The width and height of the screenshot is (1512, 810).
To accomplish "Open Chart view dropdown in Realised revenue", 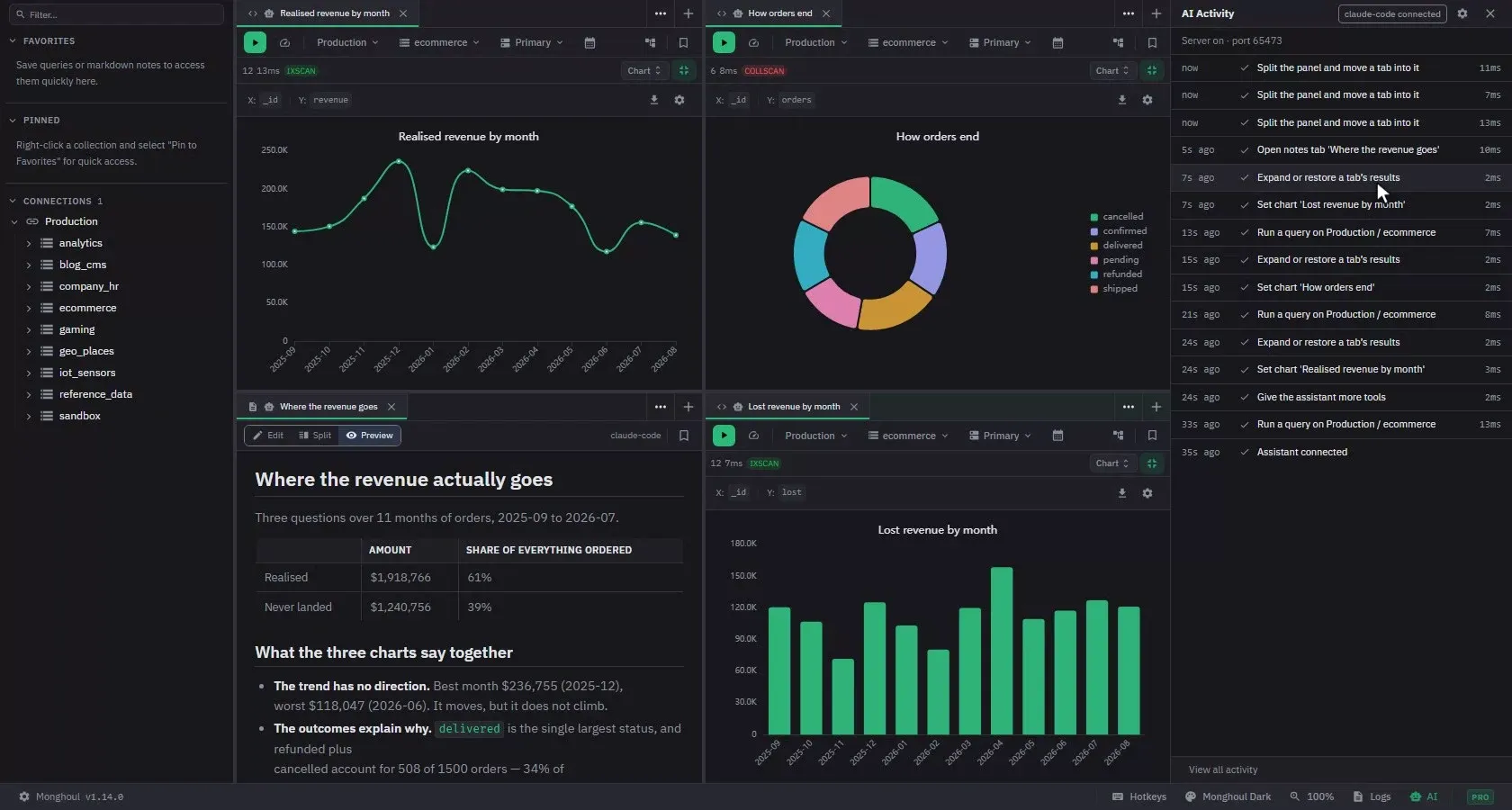I will point(644,71).
